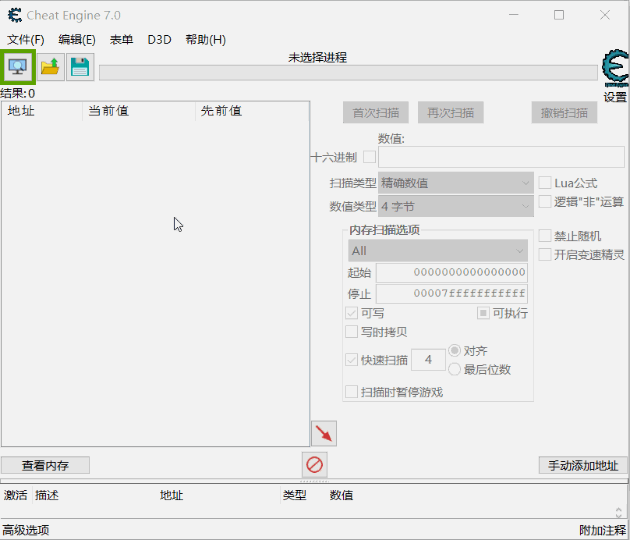This screenshot has width=630, height=540.
Task: Click the 撤销扫描 button
Action: pos(564,112)
